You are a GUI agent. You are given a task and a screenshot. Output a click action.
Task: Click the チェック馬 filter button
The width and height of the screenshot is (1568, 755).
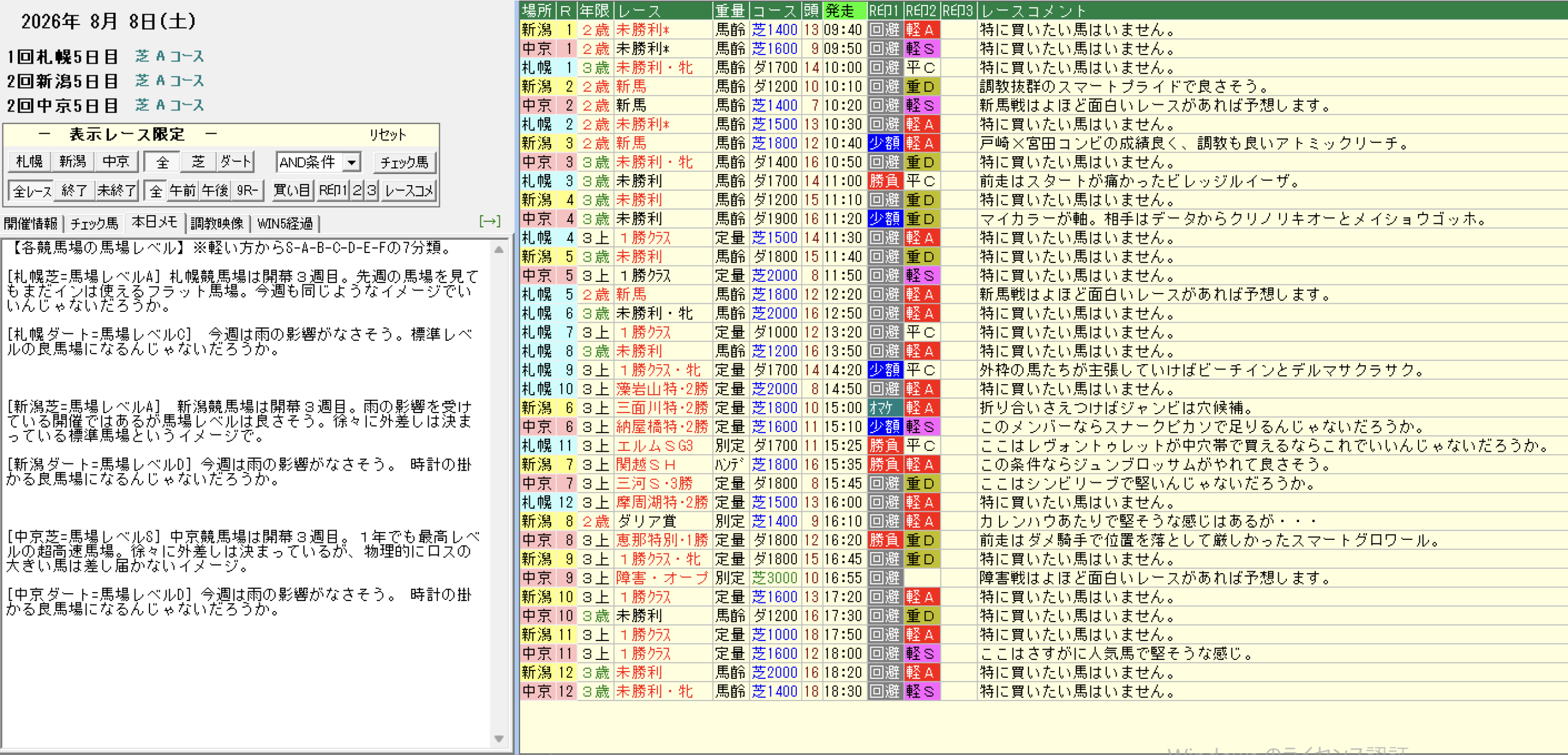(x=404, y=162)
